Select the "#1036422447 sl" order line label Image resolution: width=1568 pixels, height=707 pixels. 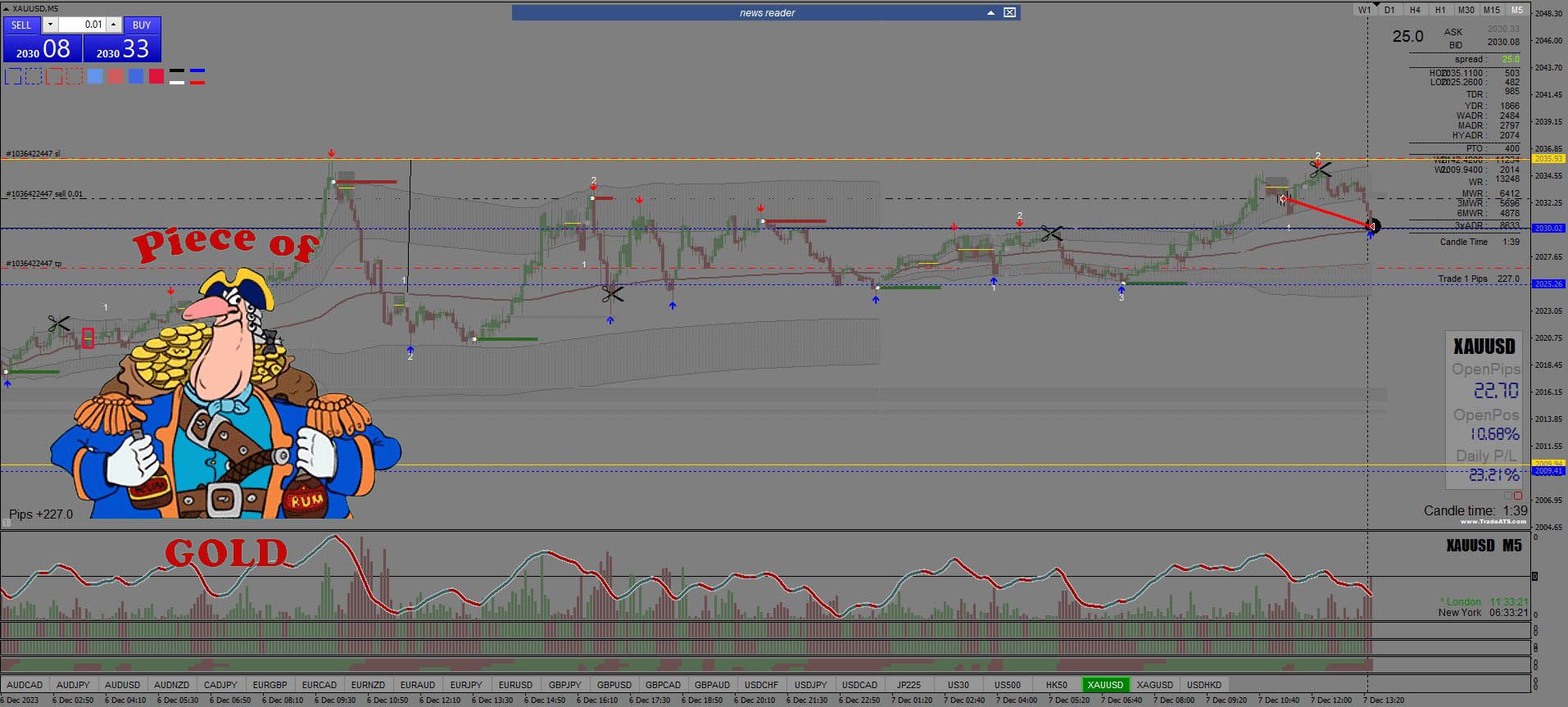pos(33,154)
